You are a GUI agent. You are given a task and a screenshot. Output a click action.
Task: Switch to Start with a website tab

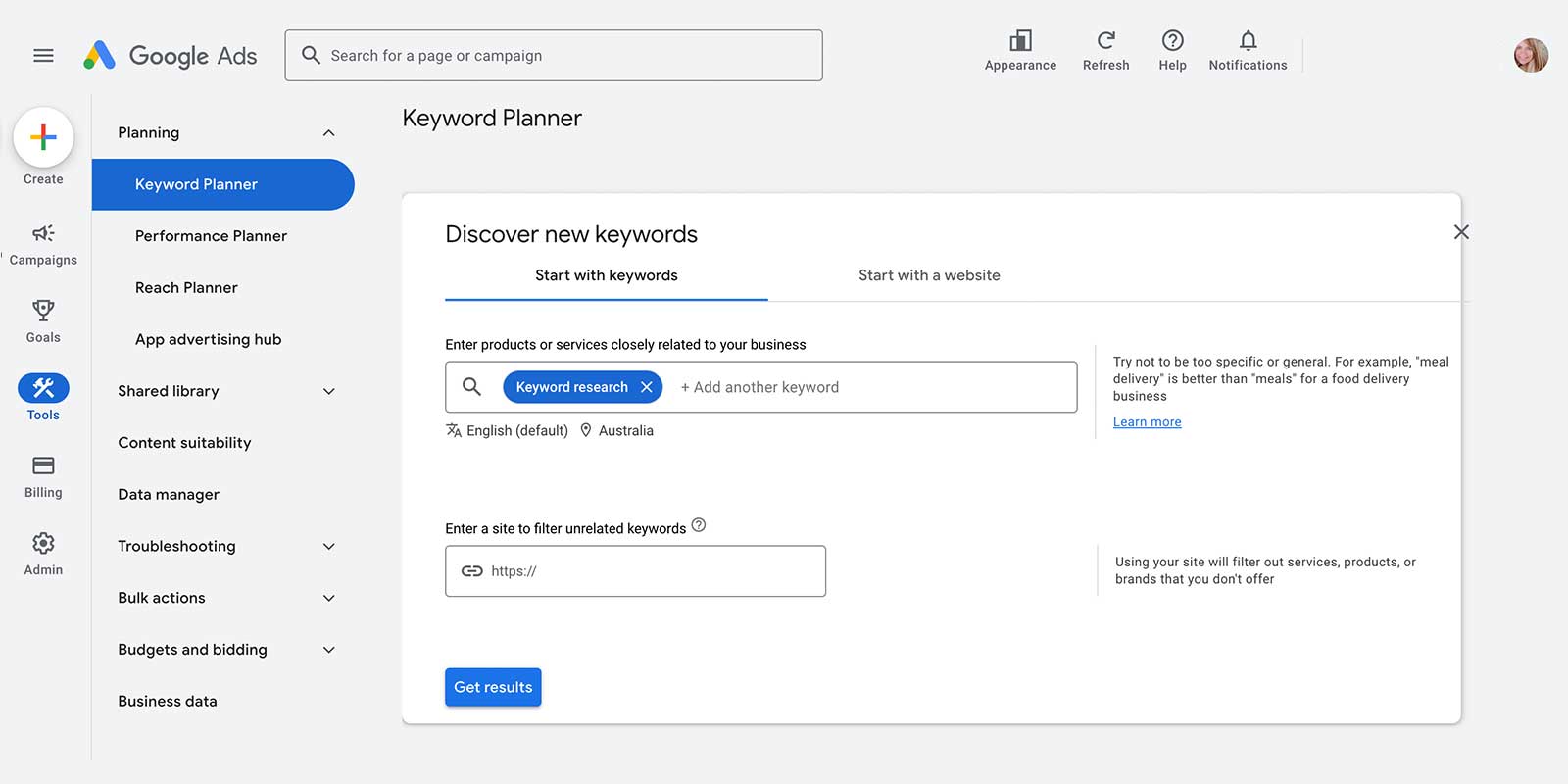pyautogui.click(x=929, y=275)
